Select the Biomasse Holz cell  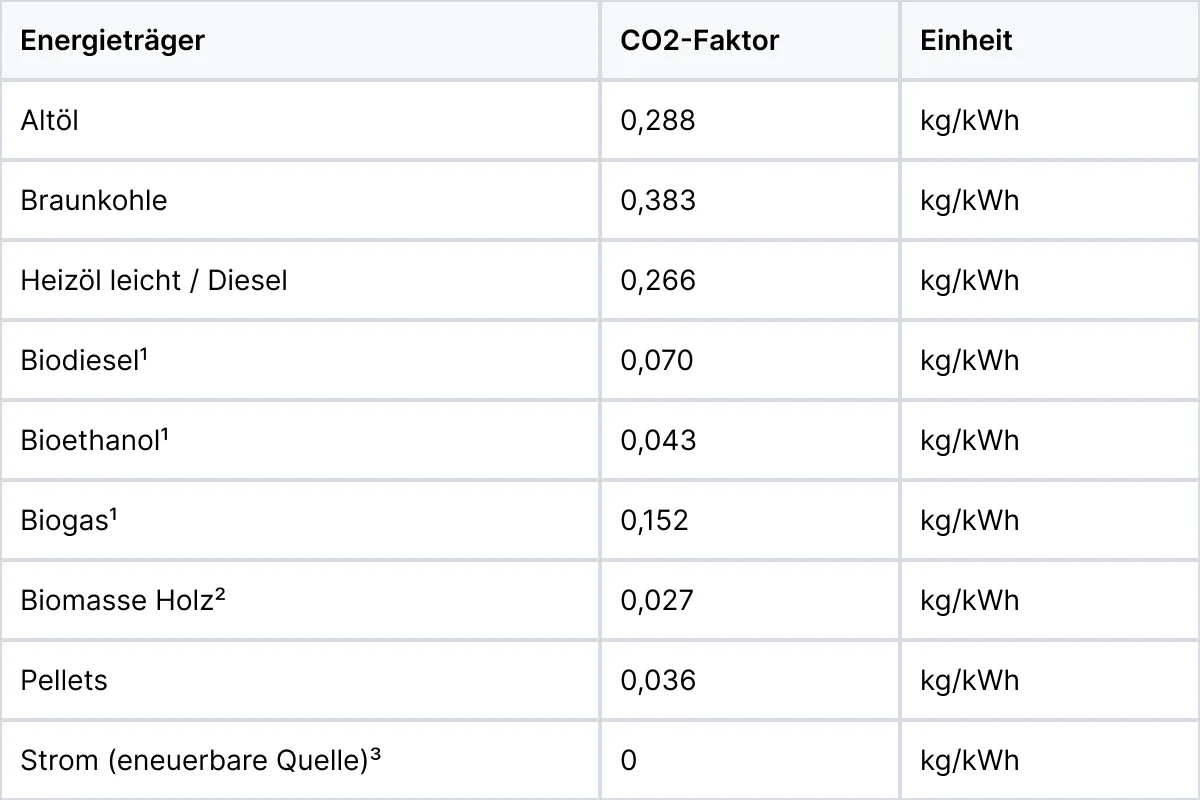122,600
